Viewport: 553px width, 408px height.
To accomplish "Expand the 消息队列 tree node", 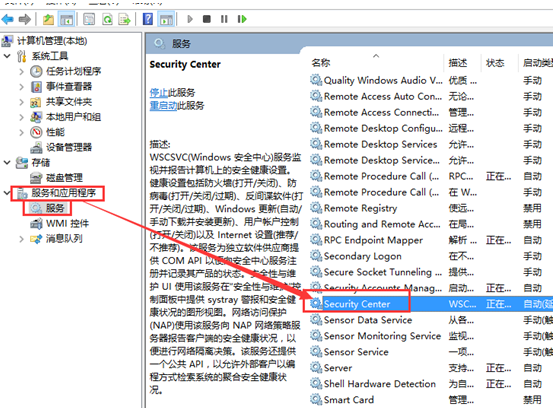I will (22, 239).
